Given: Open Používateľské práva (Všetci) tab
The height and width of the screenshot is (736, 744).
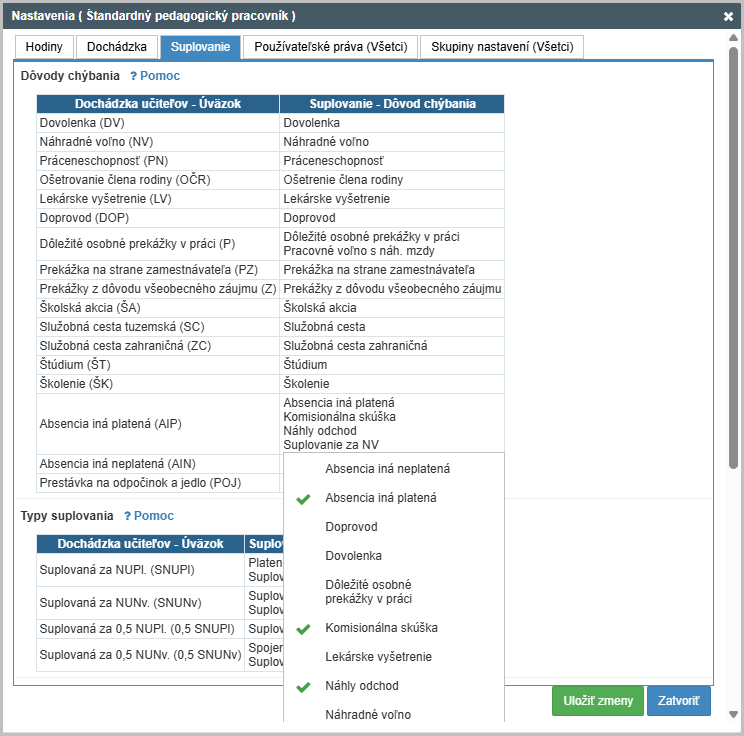Looking at the screenshot, I should click(330, 47).
